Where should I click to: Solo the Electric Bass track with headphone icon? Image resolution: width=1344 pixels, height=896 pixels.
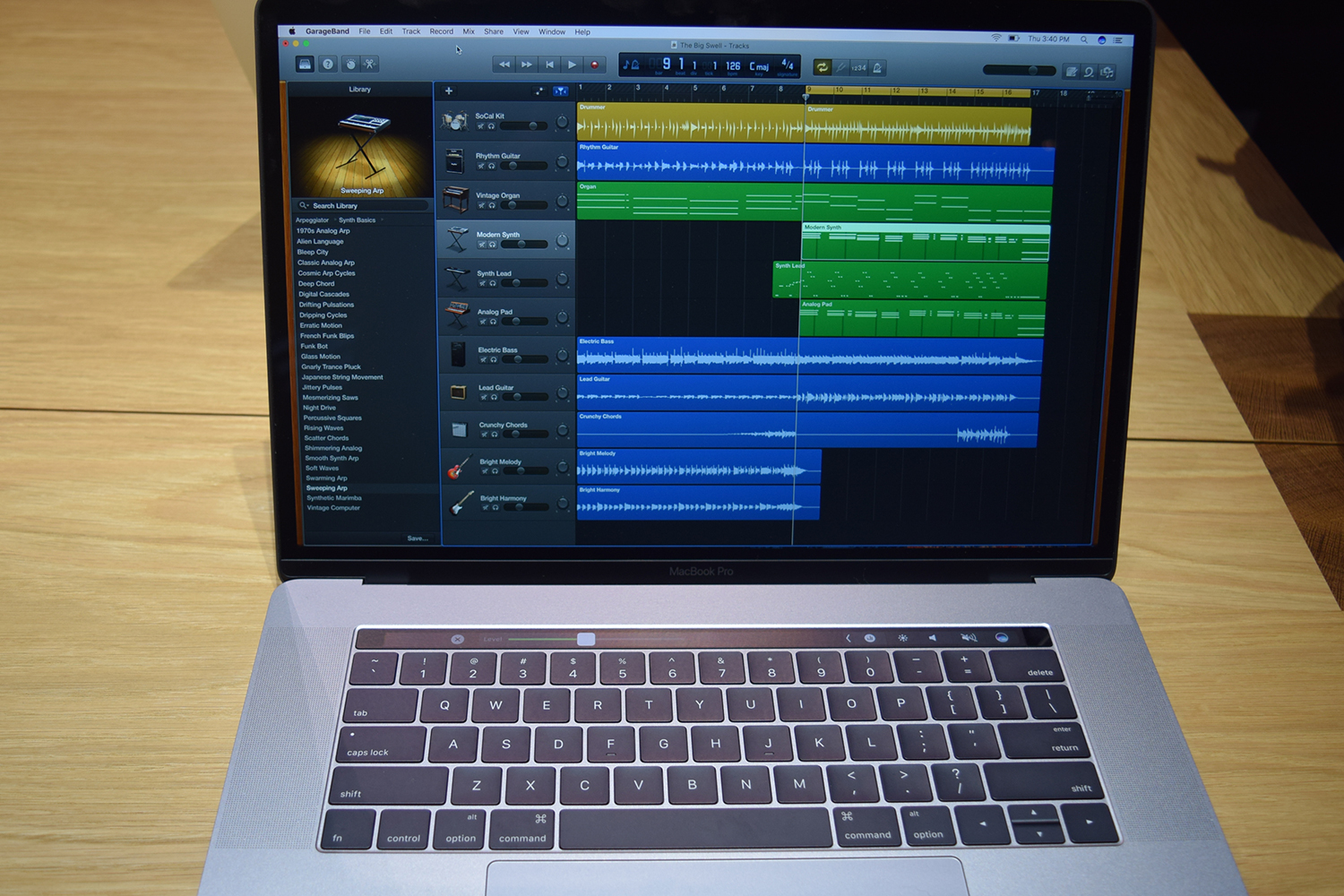pos(494,358)
